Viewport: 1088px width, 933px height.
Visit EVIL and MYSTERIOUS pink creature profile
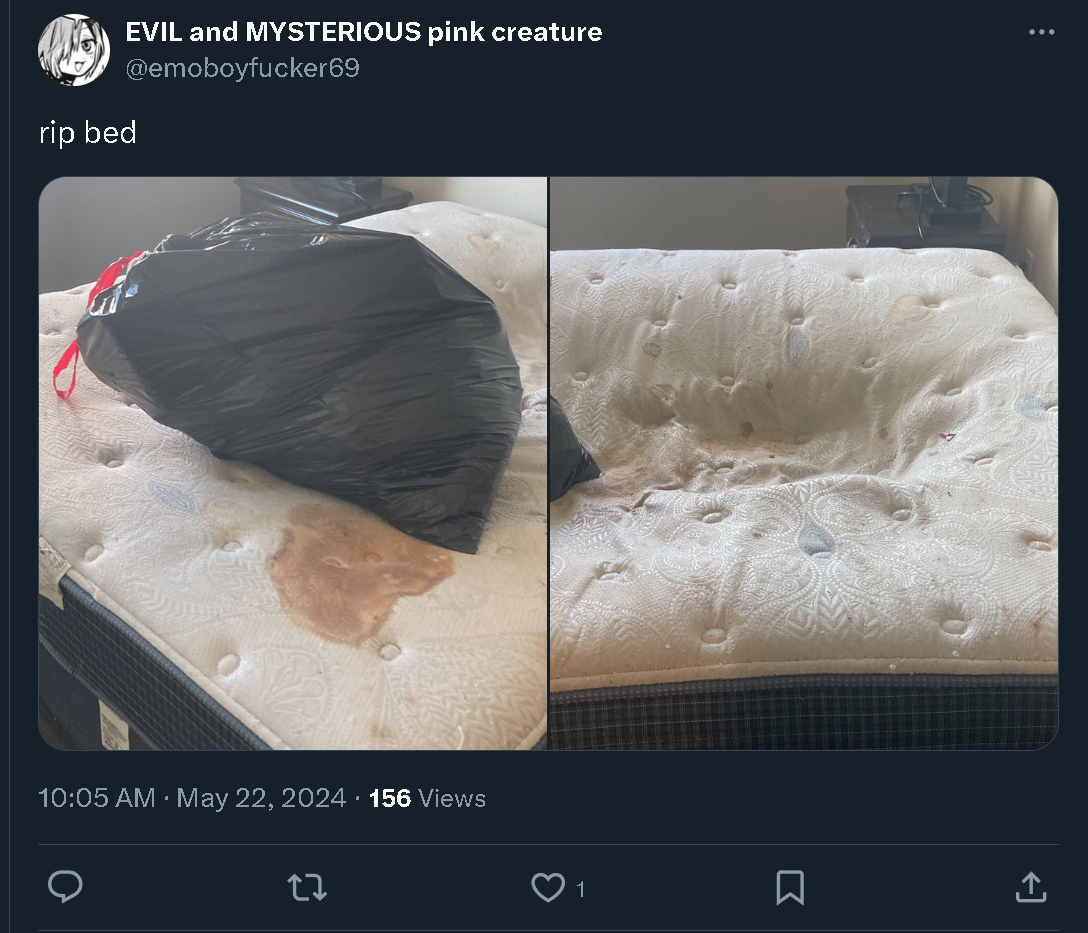pos(364,32)
